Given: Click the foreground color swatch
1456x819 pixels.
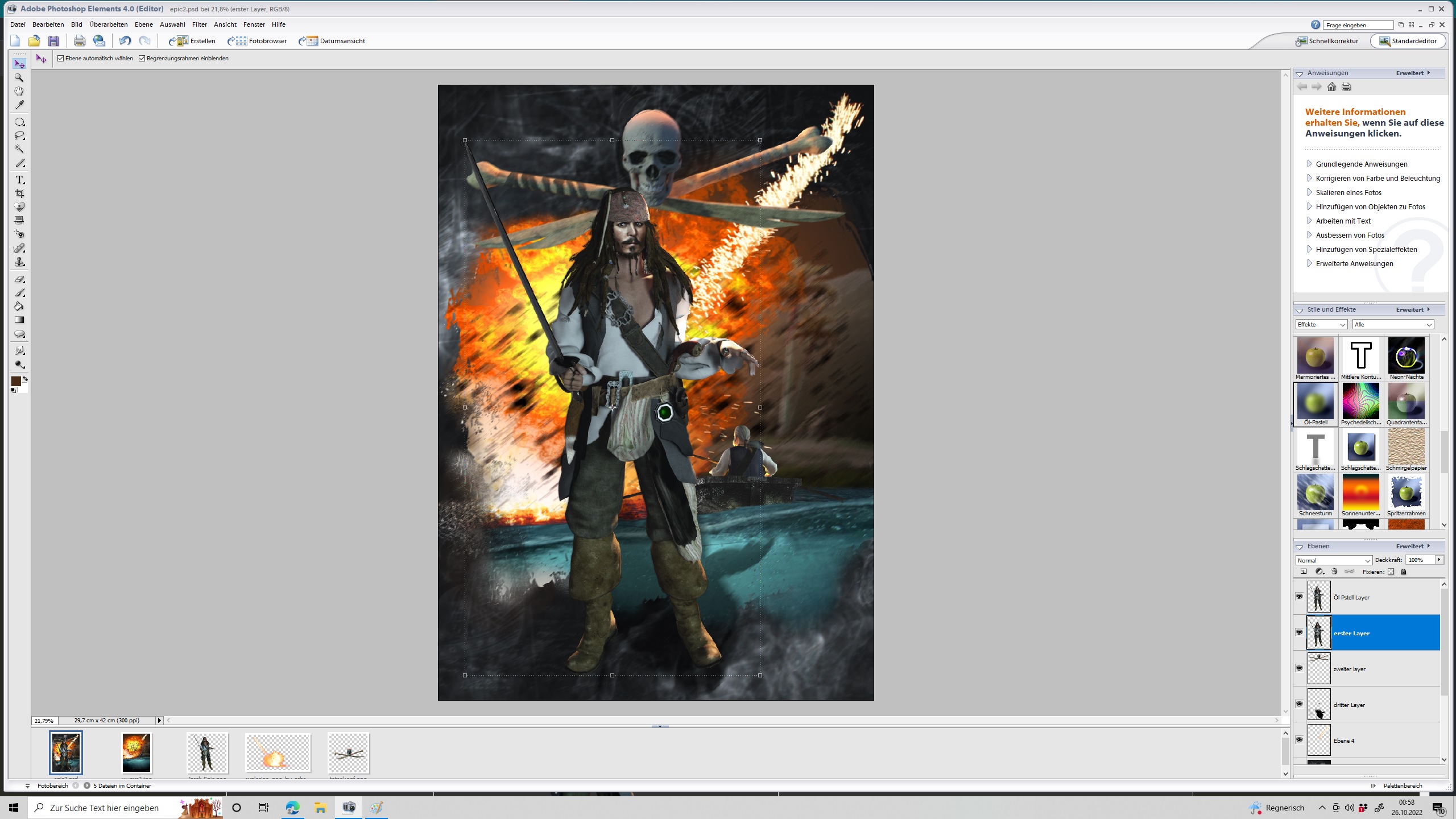Looking at the screenshot, I should 15,381.
